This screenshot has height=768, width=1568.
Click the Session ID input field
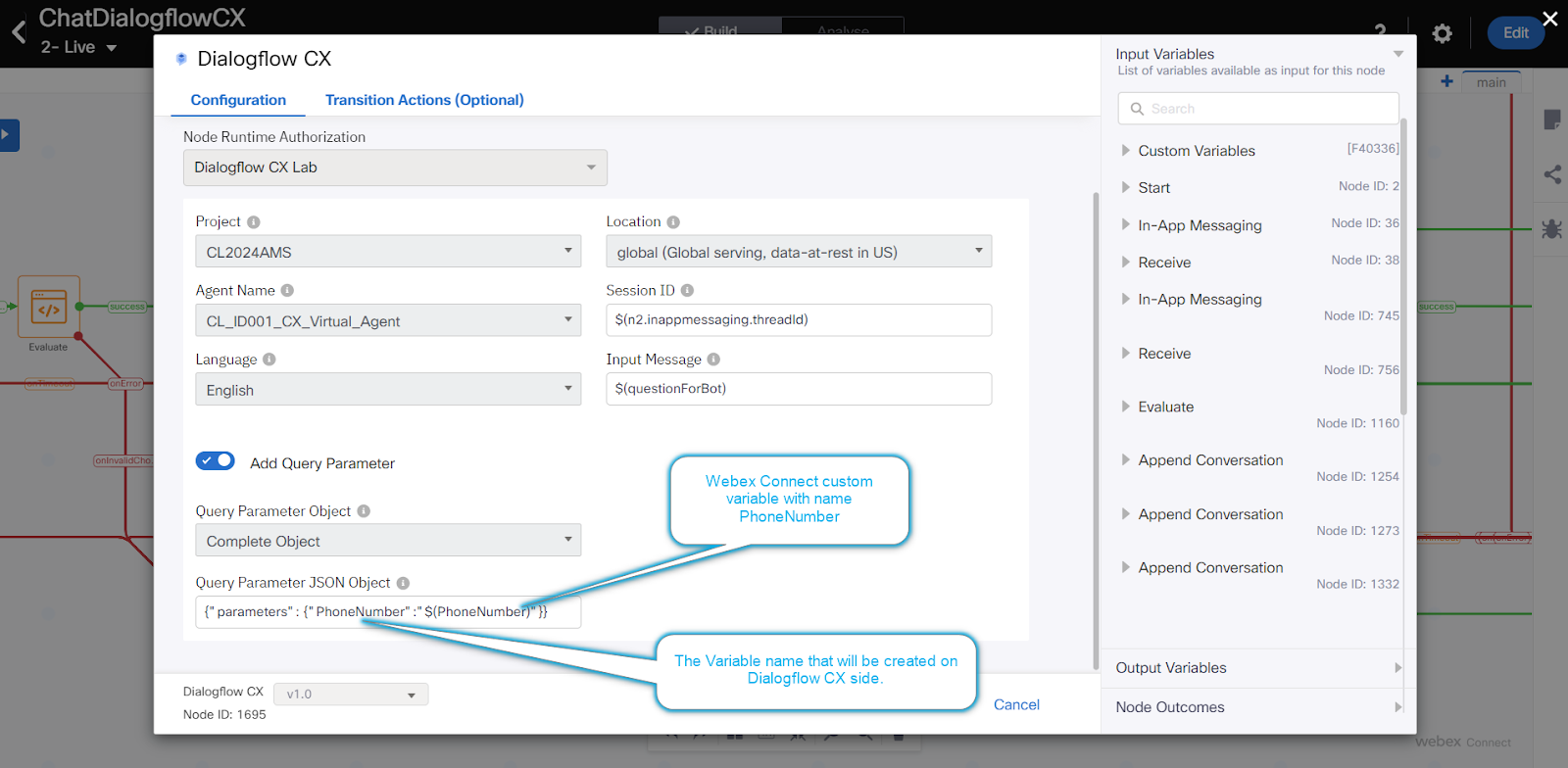click(x=799, y=320)
